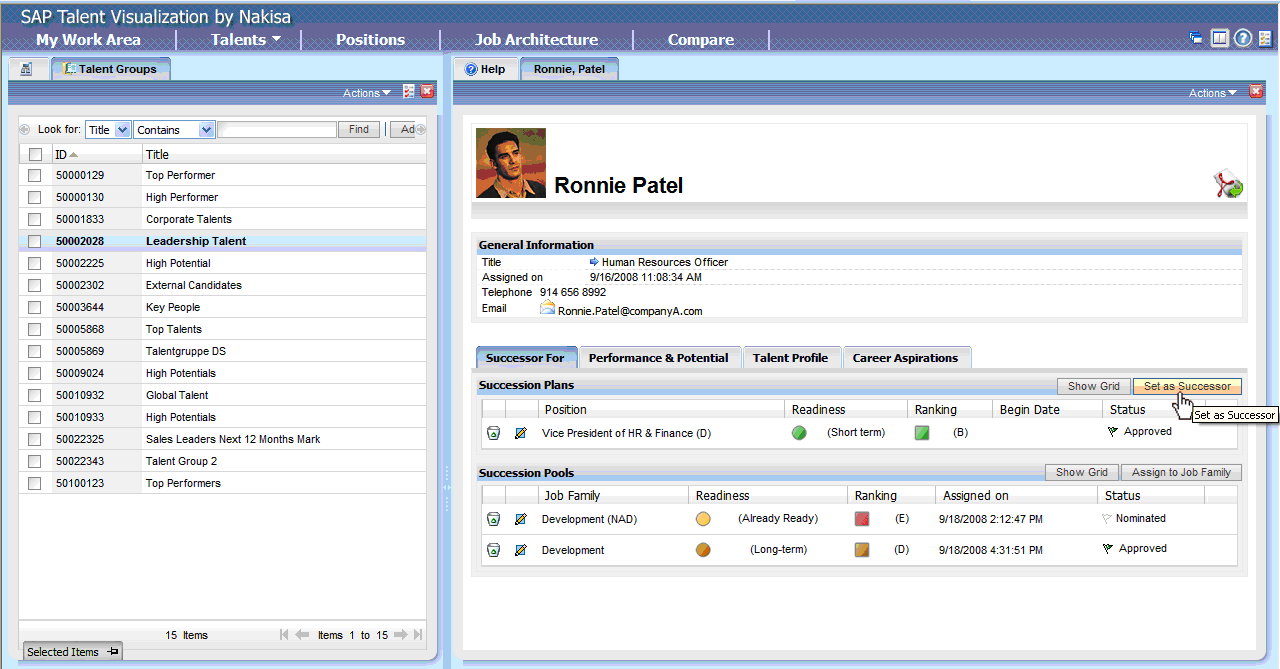The height and width of the screenshot is (669, 1280).
Task: Open the Job Architecture menu item
Action: 536,40
